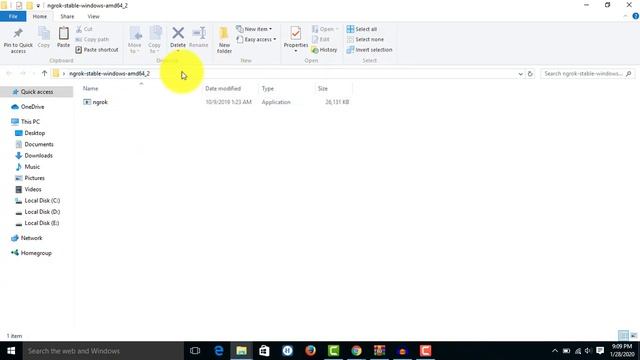640x360 pixels.
Task: Open the Store taskbar icon
Action: pyautogui.click(x=264, y=351)
